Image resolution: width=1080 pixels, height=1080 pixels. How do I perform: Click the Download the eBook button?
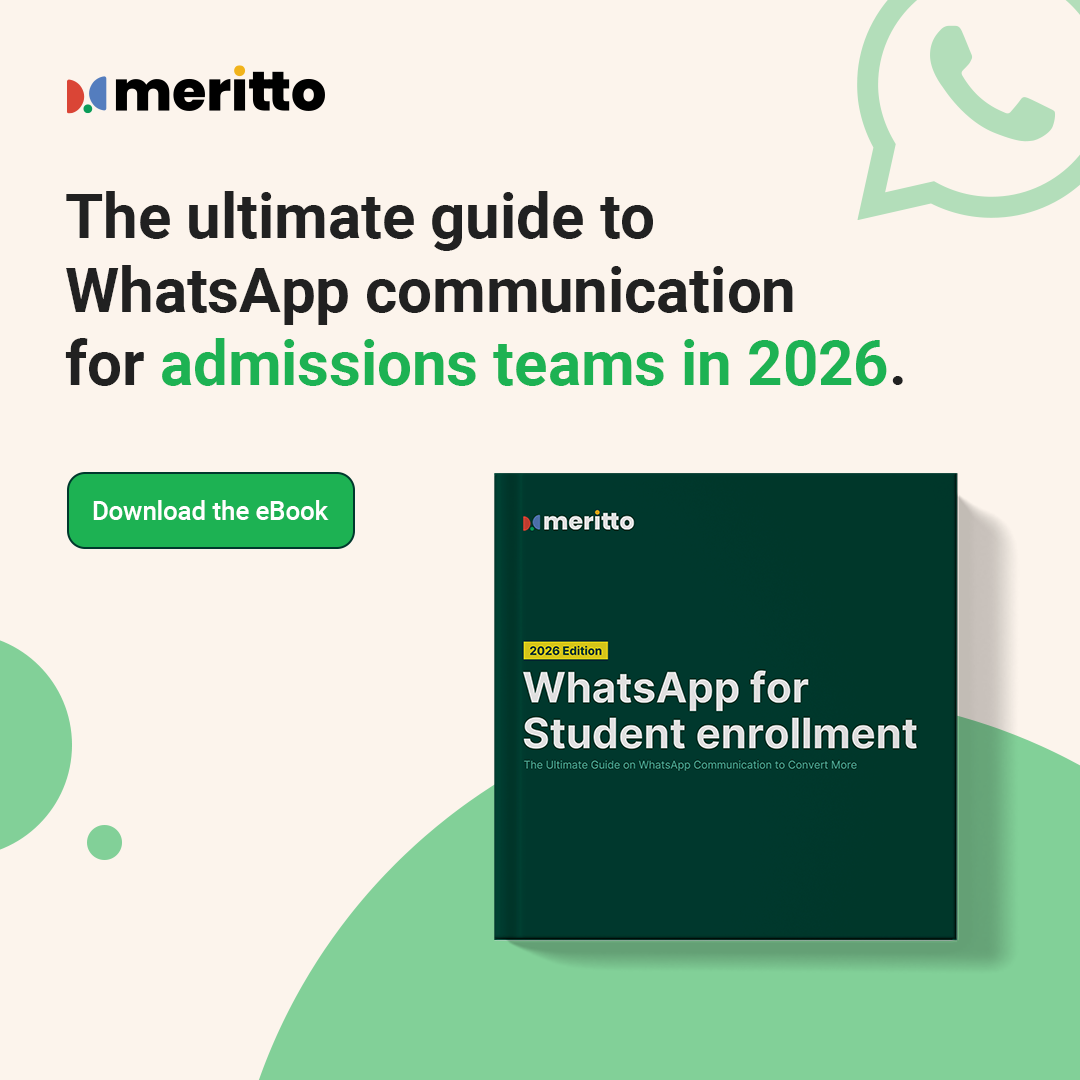point(211,510)
